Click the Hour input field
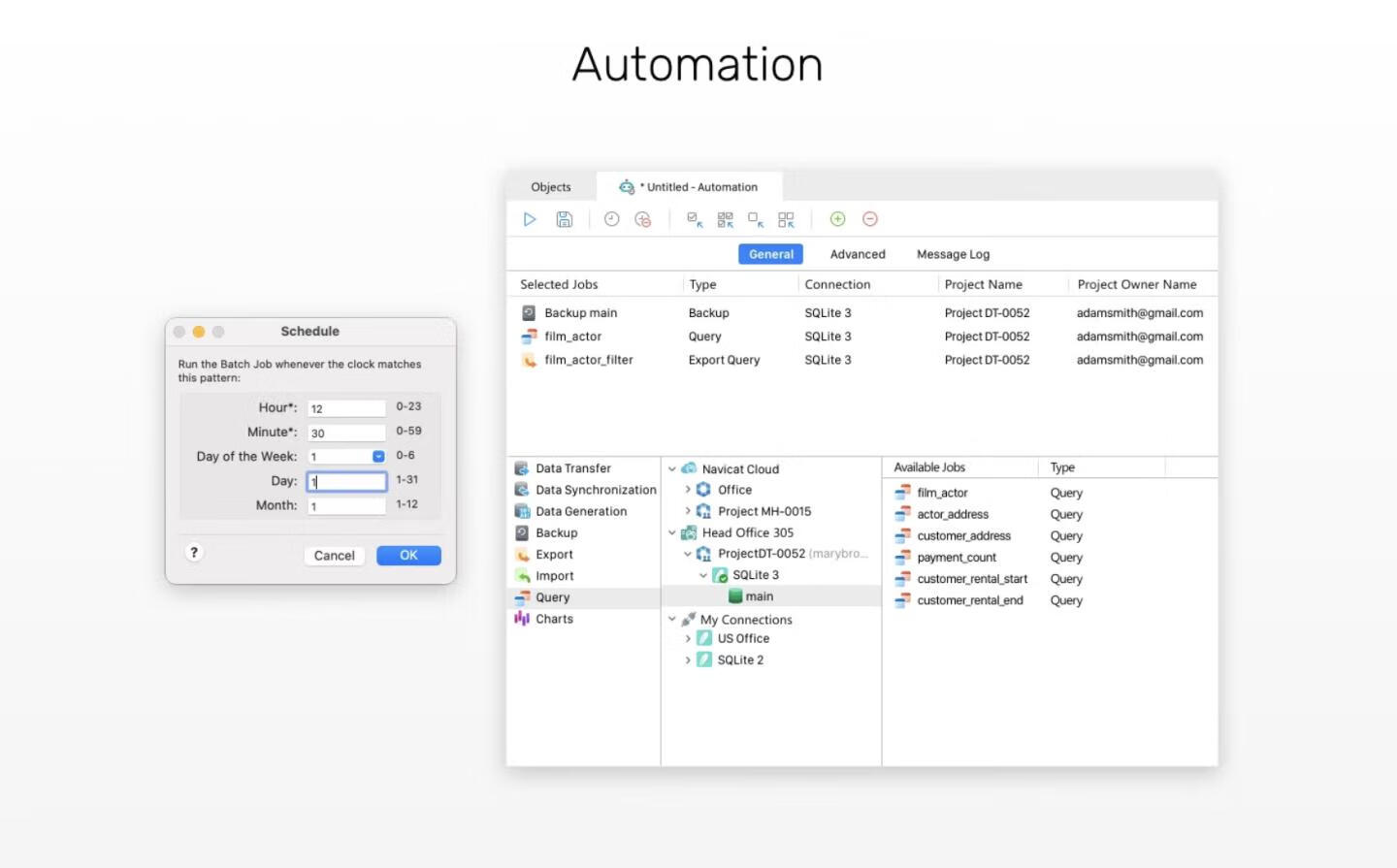 click(346, 408)
